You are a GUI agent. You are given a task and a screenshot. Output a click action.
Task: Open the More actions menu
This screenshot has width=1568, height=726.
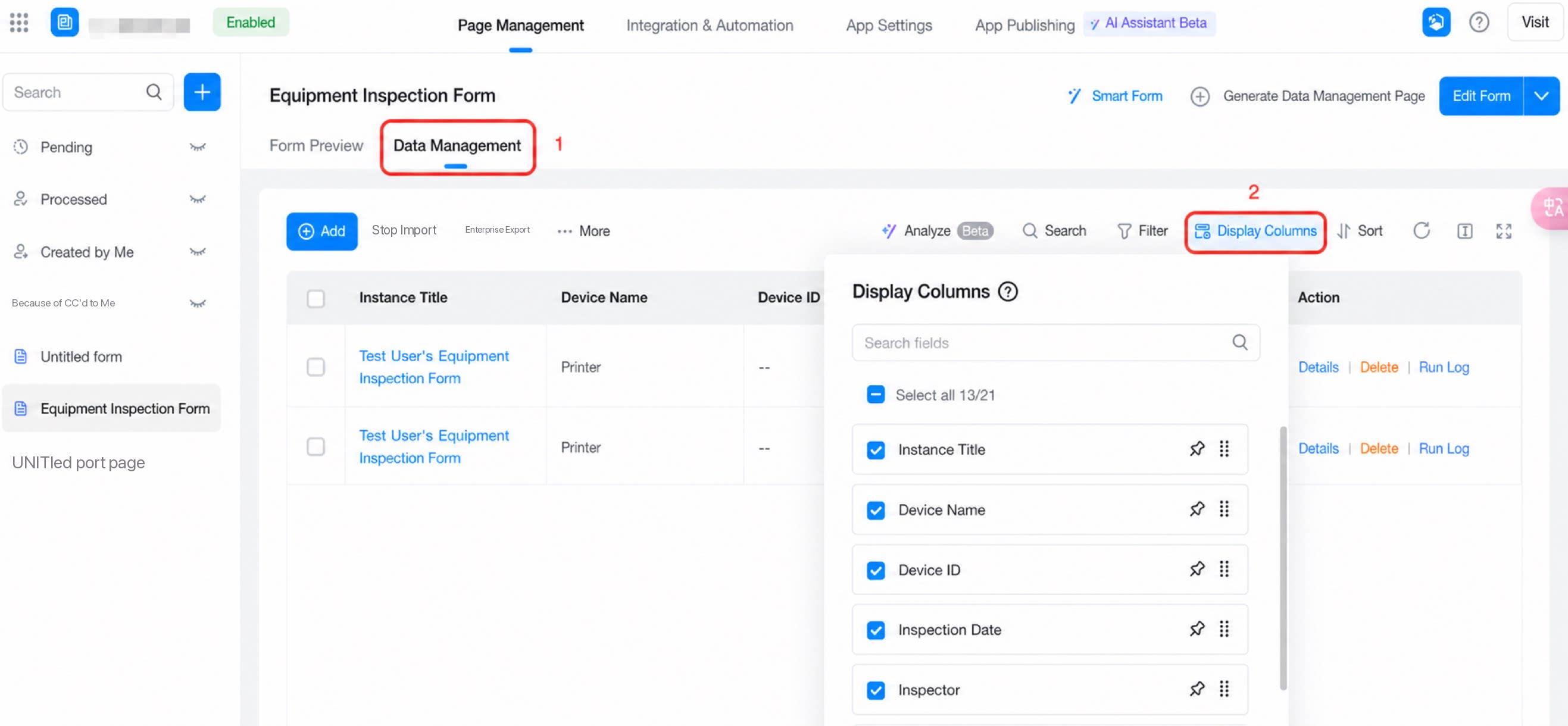[583, 231]
